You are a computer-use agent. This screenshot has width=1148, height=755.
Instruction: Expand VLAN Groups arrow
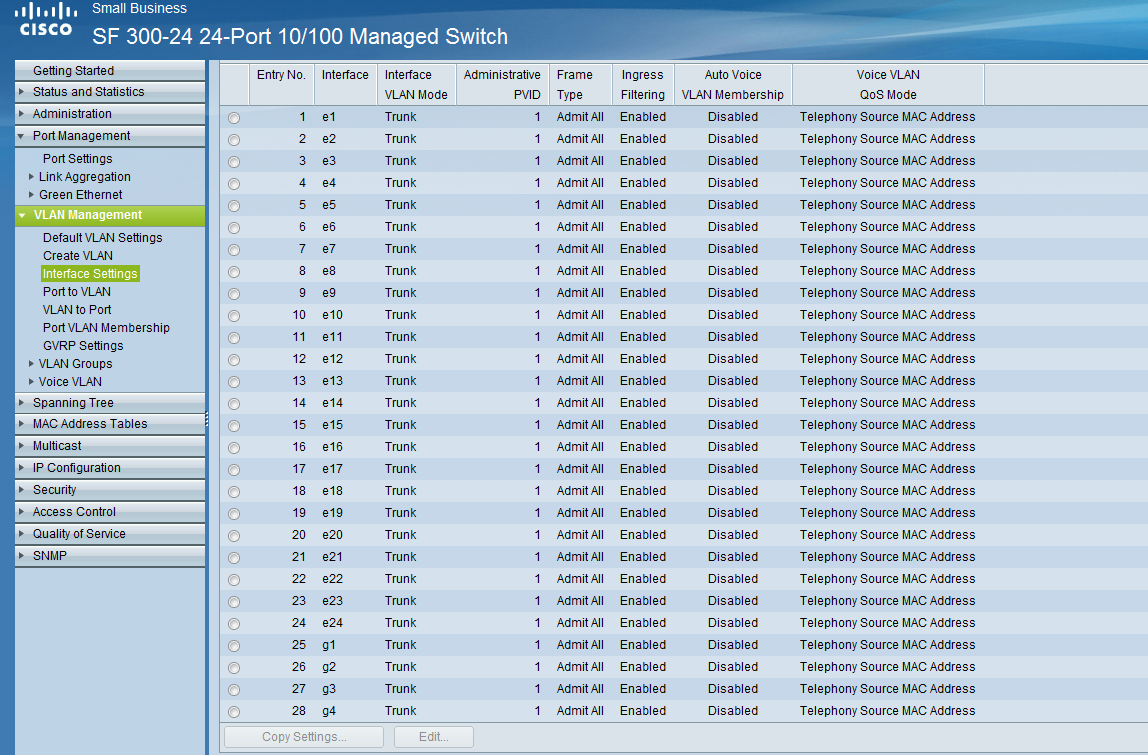[x=31, y=363]
